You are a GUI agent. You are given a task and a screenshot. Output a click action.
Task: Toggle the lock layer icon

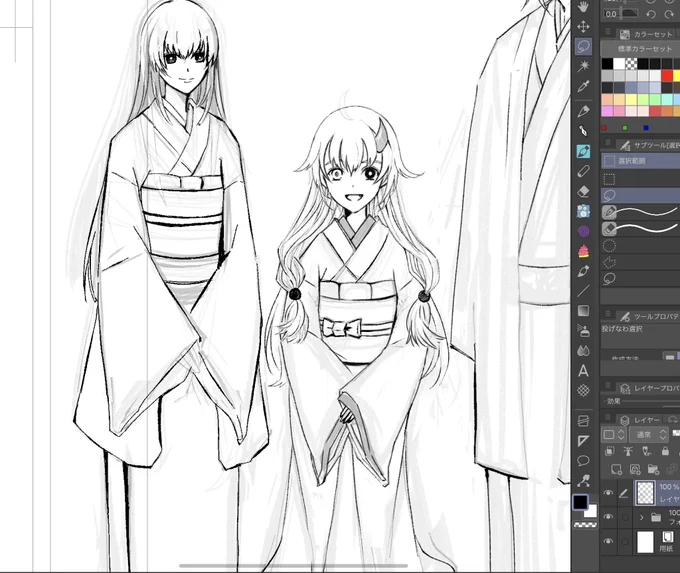[x=665, y=452]
